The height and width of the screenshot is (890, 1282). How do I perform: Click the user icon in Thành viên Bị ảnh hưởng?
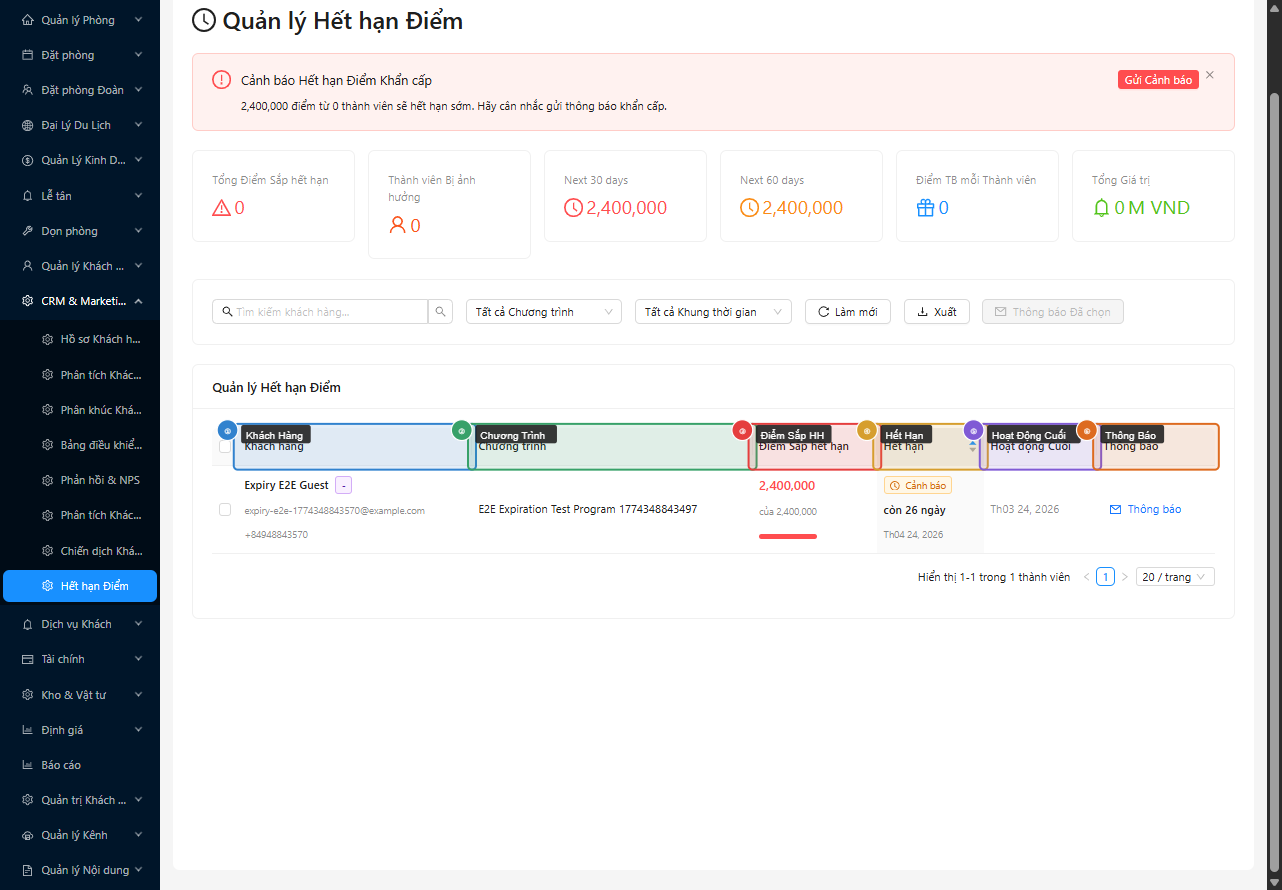pyautogui.click(x=397, y=226)
